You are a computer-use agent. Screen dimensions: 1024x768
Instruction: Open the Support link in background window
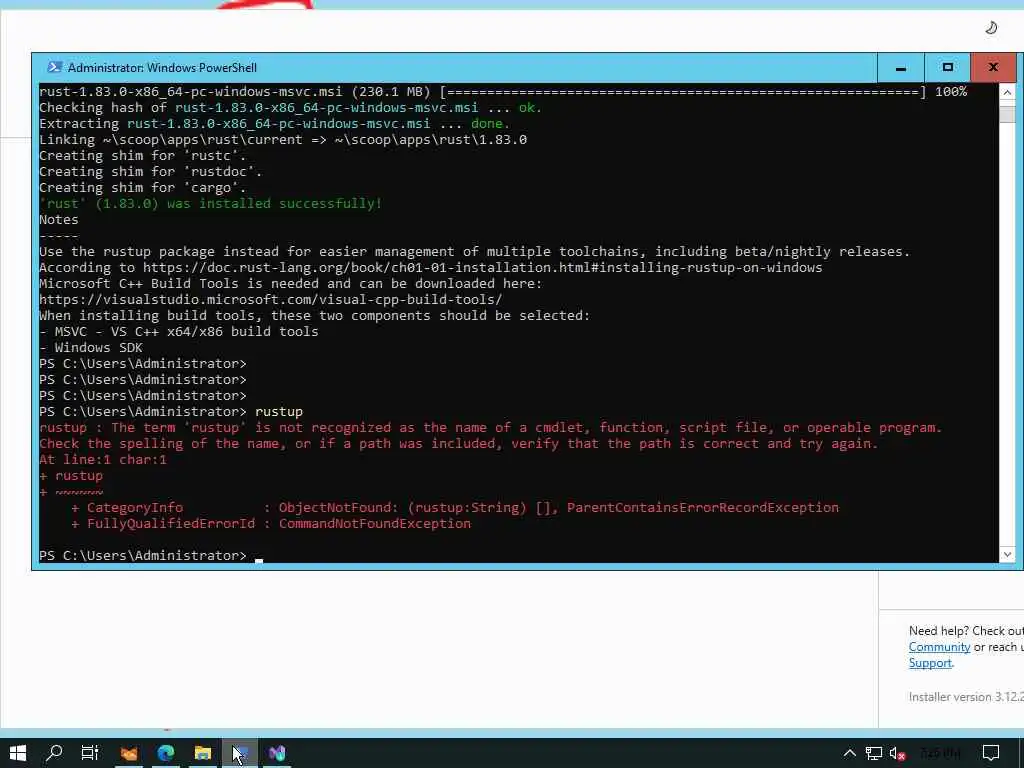(x=930, y=663)
